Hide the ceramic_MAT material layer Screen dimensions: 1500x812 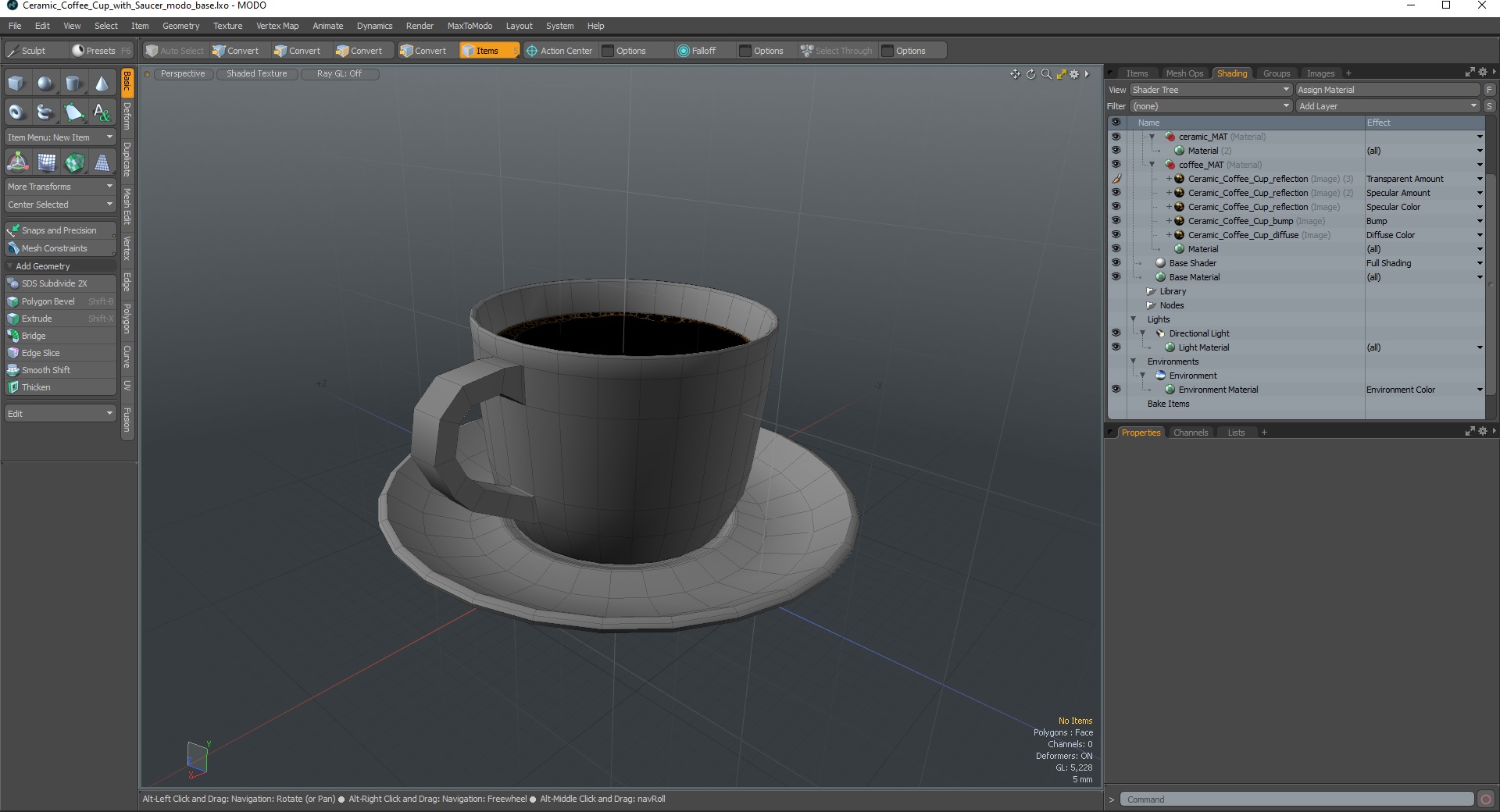click(1116, 137)
